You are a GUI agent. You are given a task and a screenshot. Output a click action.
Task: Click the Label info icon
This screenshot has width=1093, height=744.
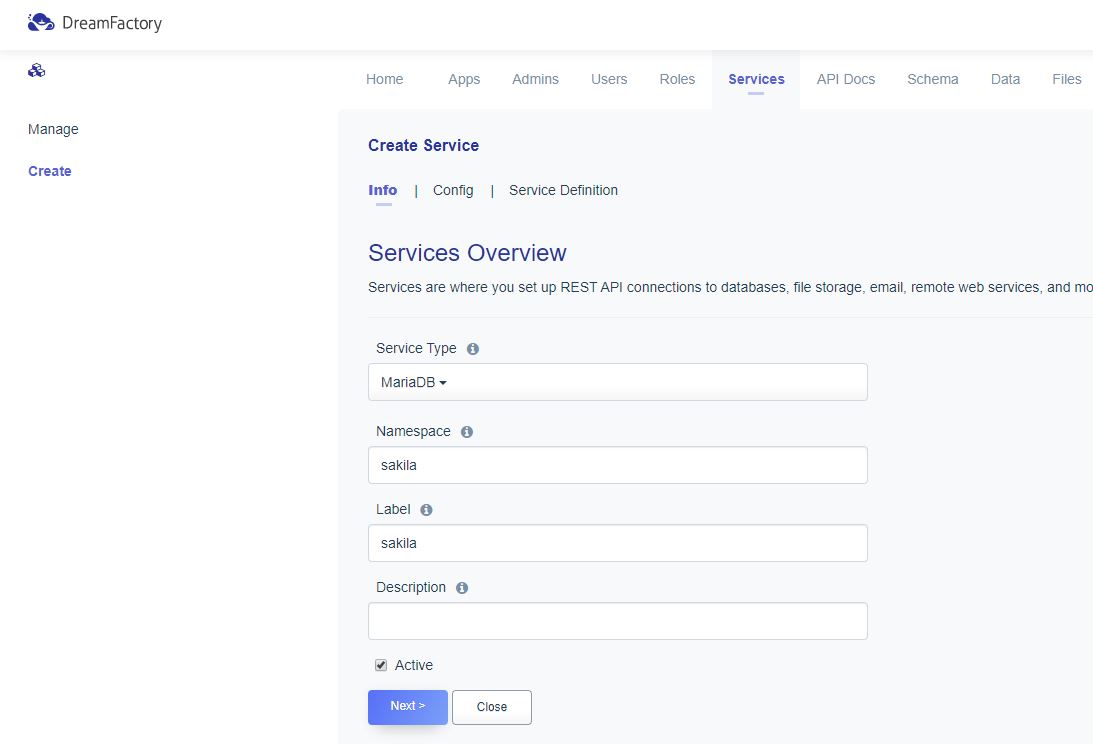(427, 510)
